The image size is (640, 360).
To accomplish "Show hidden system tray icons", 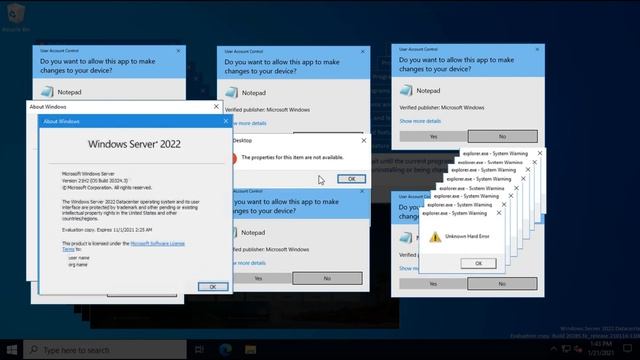I will pos(553,349).
